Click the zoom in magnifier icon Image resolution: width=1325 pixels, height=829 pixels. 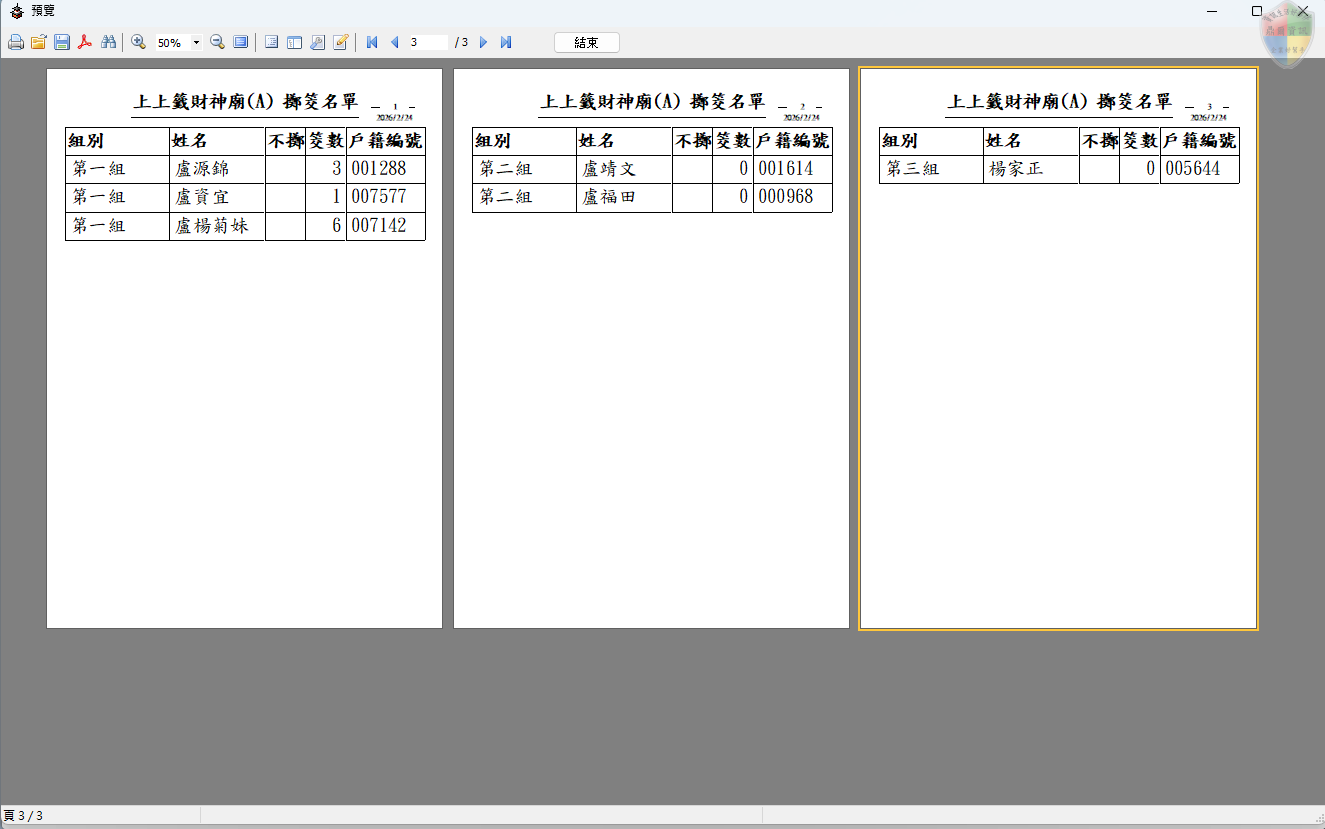[x=139, y=42]
